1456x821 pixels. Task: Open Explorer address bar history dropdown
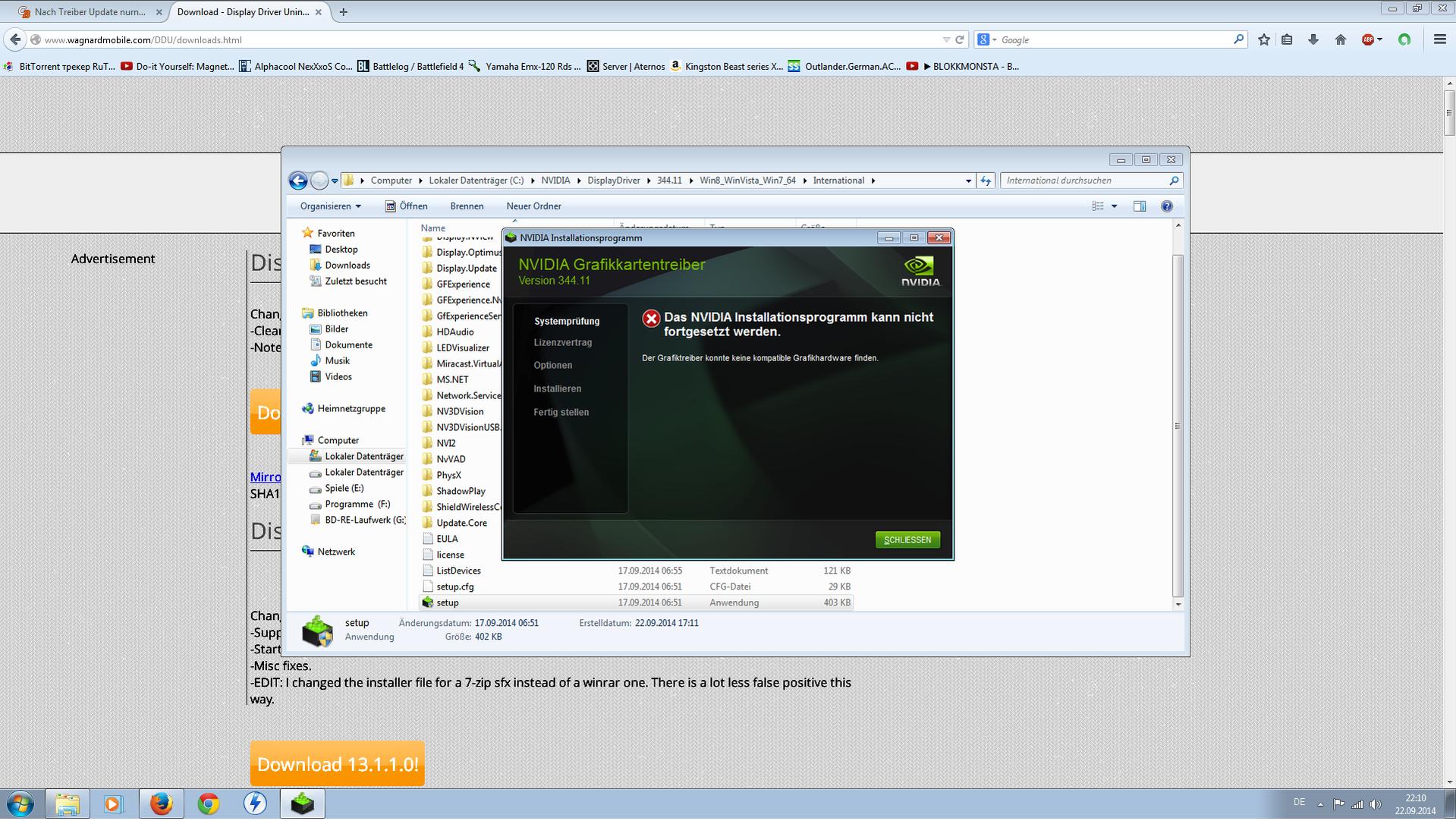pos(968,181)
